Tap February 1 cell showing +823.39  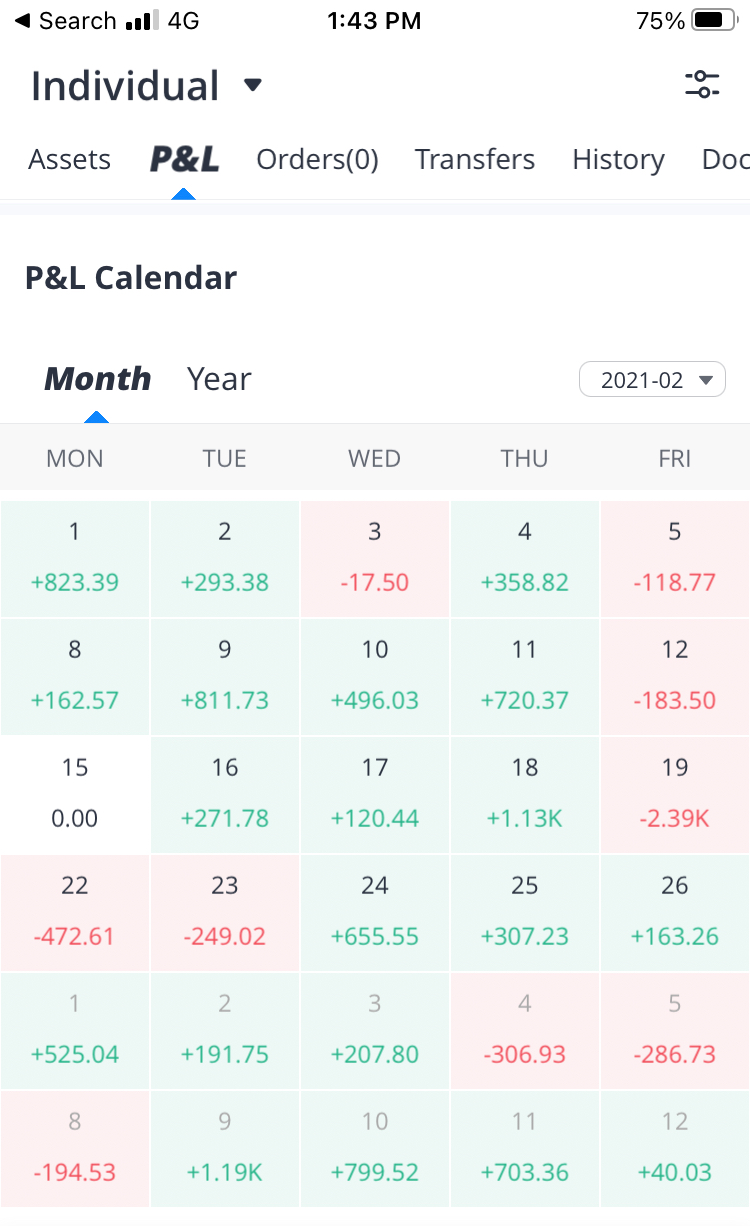click(x=75, y=558)
